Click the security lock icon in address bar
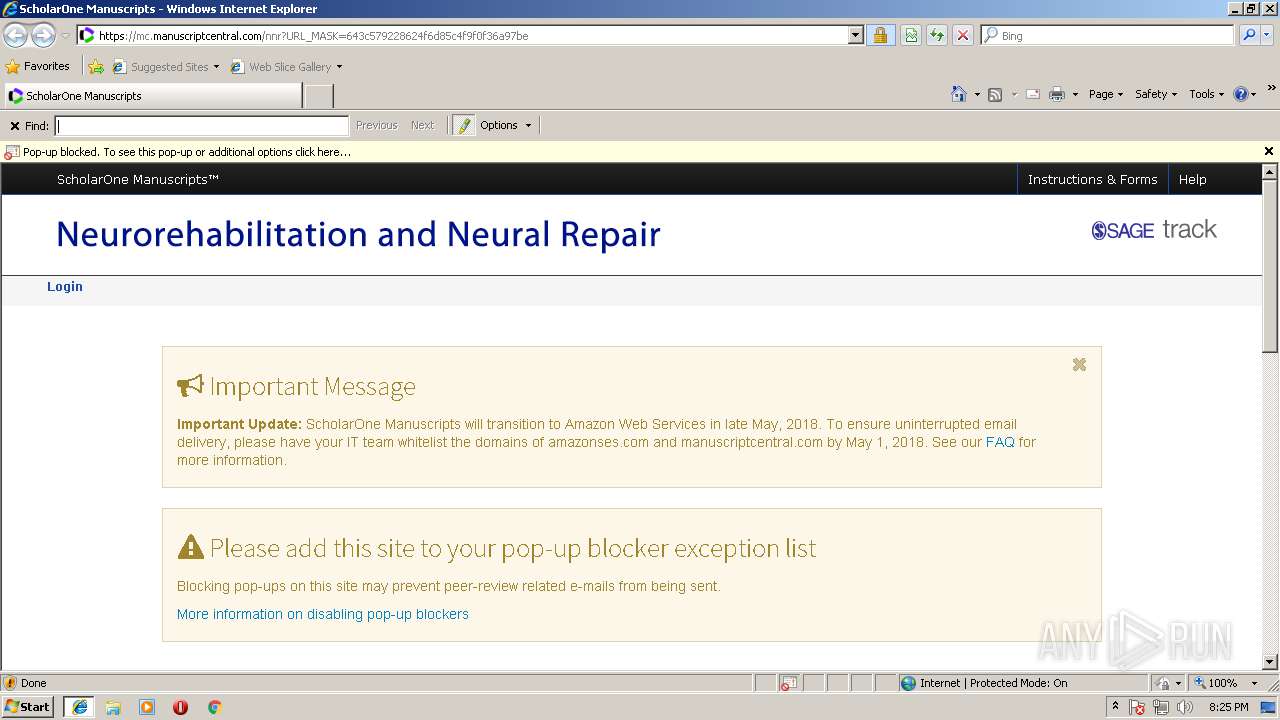This screenshot has height=720, width=1280. click(880, 36)
